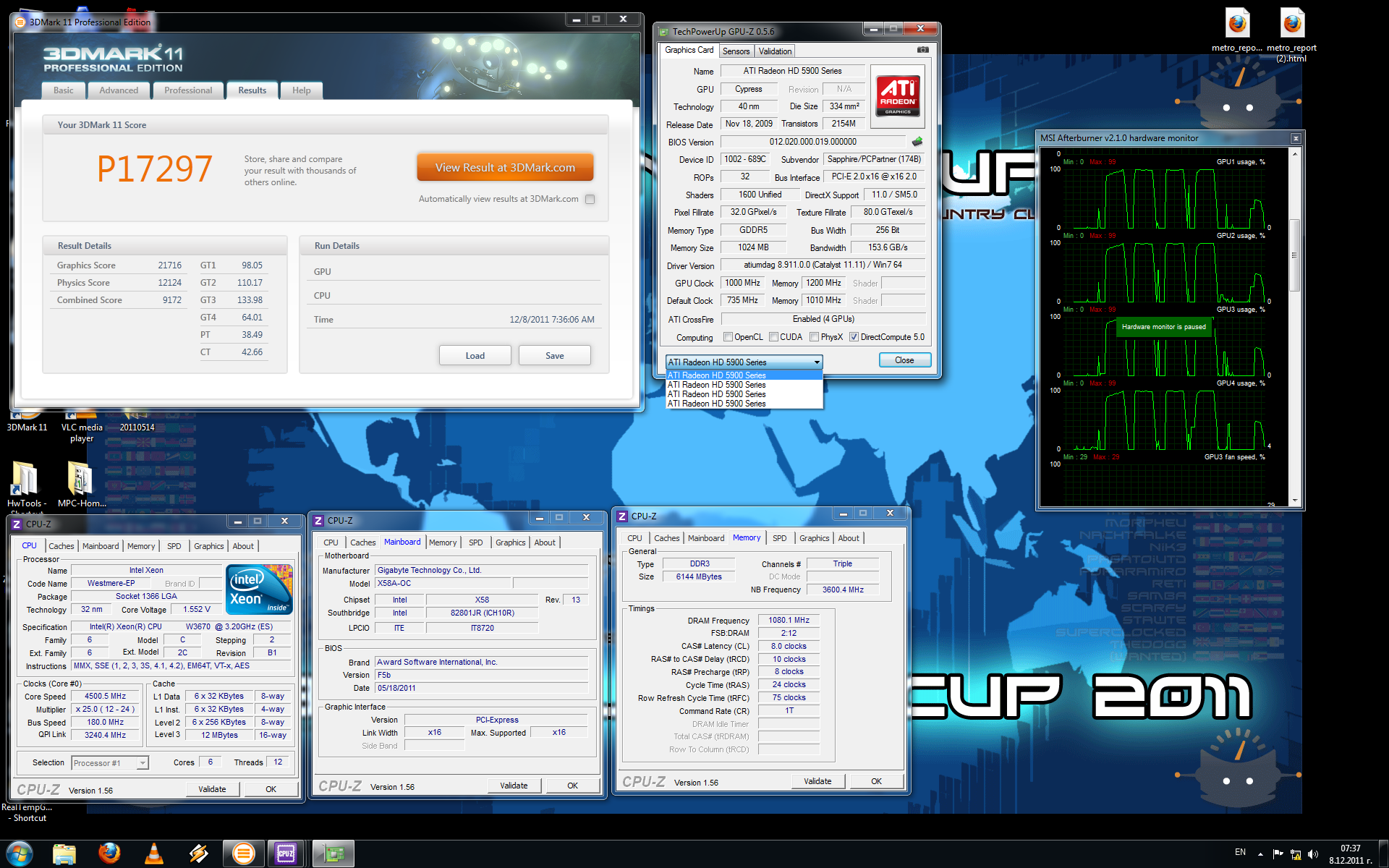This screenshot has width=1389, height=868.
Task: Click the P17297 score text
Action: (155, 169)
